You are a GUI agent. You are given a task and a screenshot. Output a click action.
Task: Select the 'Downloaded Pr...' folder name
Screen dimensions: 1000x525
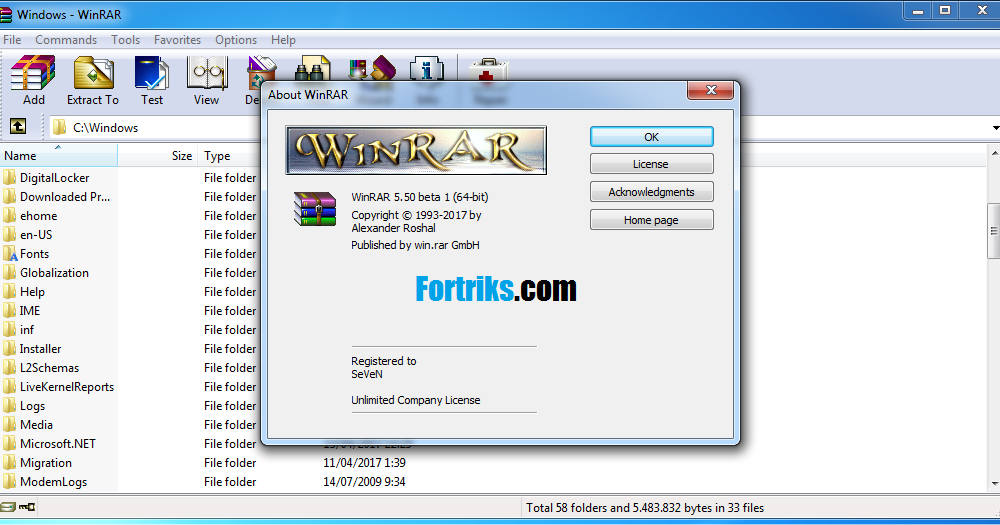(65, 196)
